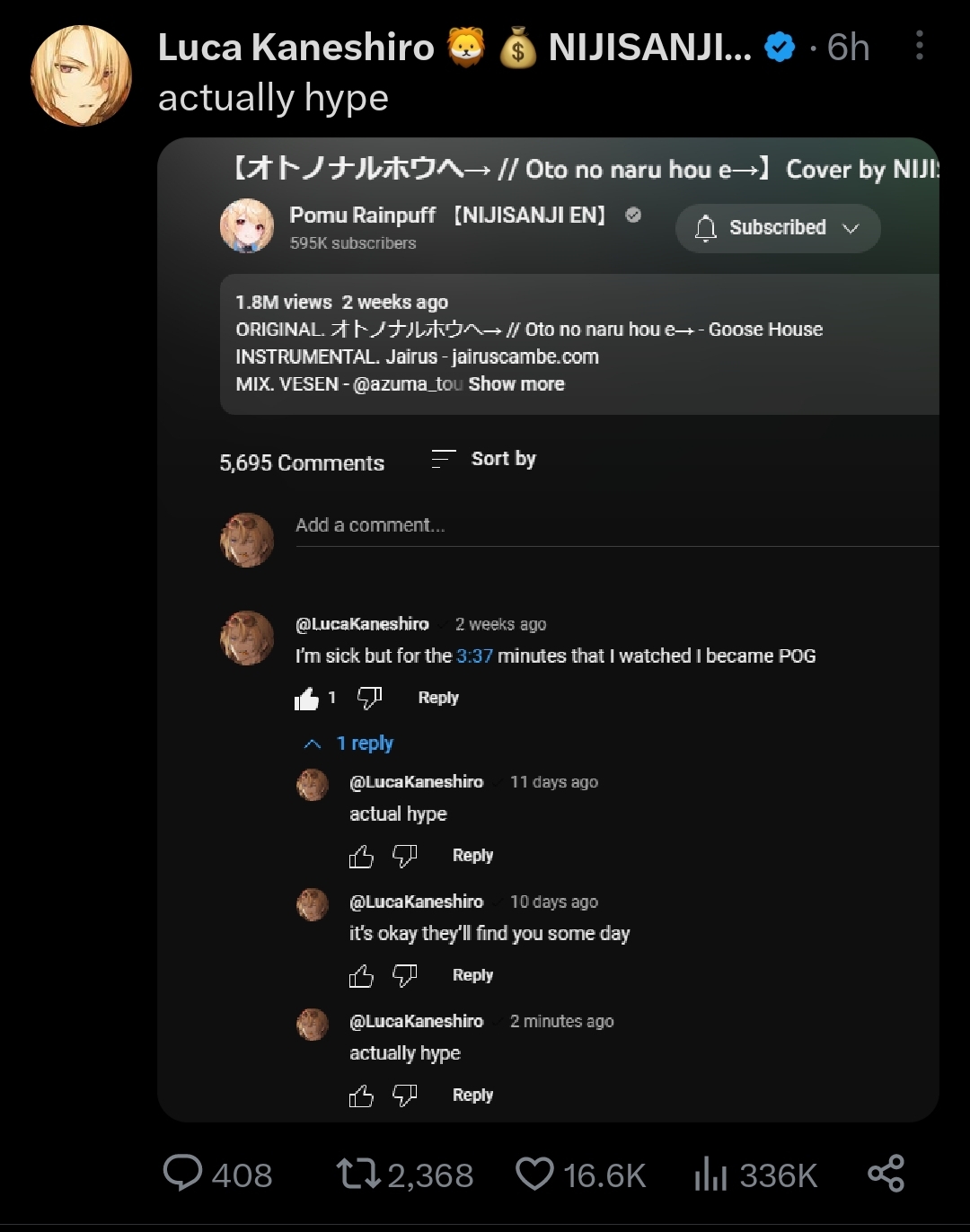Expand description with Show more
The height and width of the screenshot is (1232, 970).
click(x=516, y=384)
